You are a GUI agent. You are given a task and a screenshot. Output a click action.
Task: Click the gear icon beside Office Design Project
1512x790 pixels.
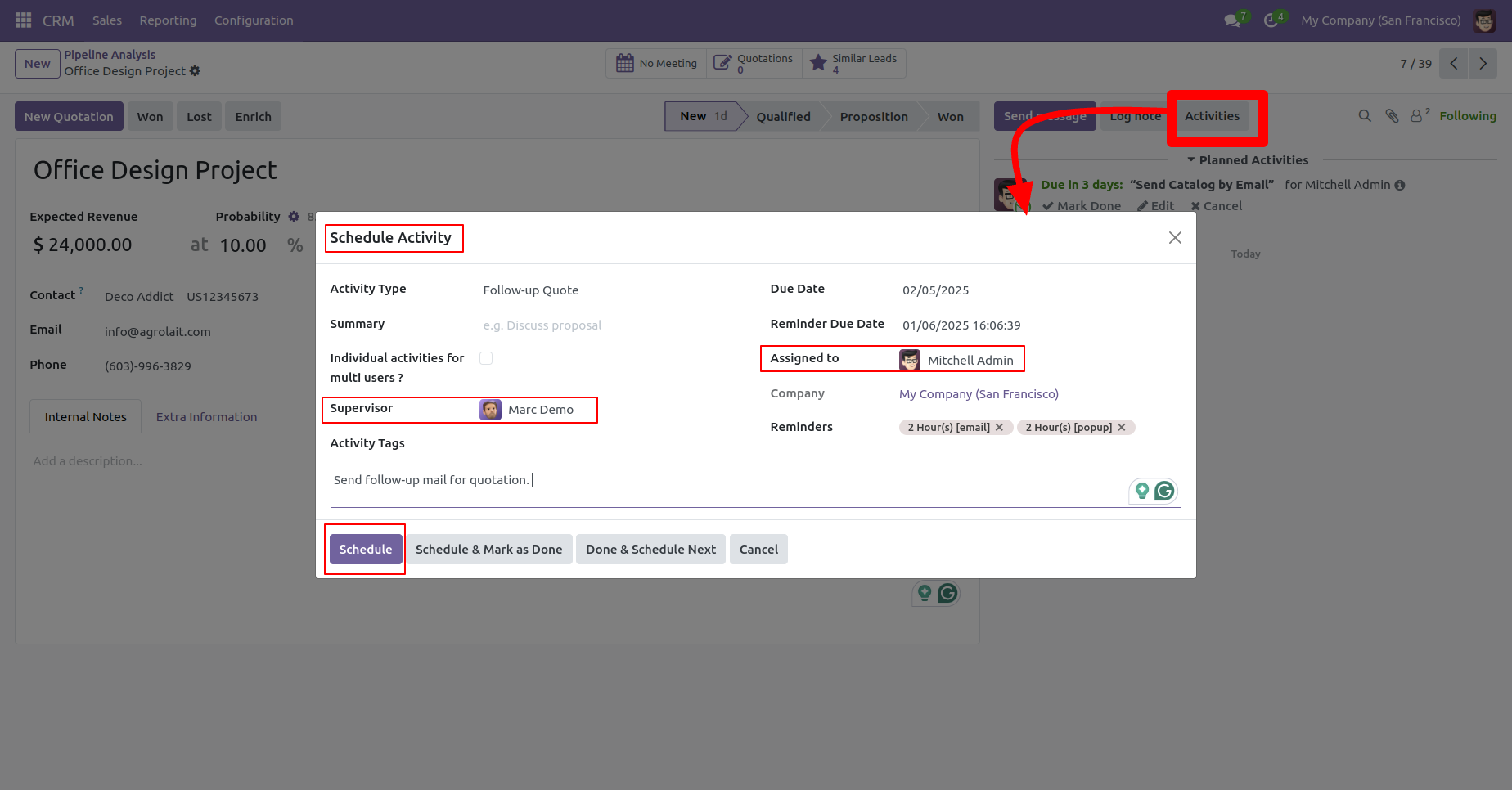tap(195, 71)
